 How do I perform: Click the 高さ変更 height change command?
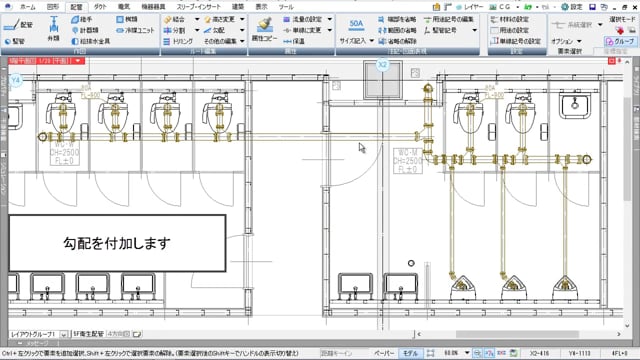point(220,19)
